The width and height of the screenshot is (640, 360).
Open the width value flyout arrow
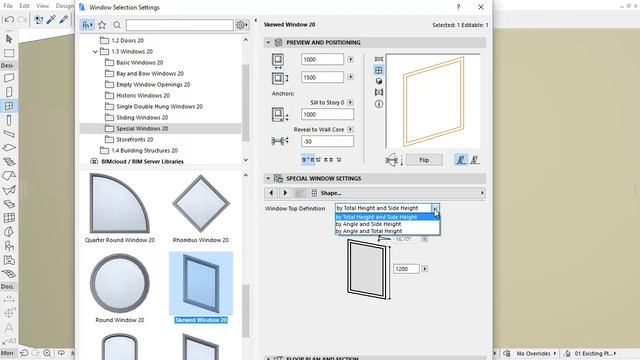350,59
